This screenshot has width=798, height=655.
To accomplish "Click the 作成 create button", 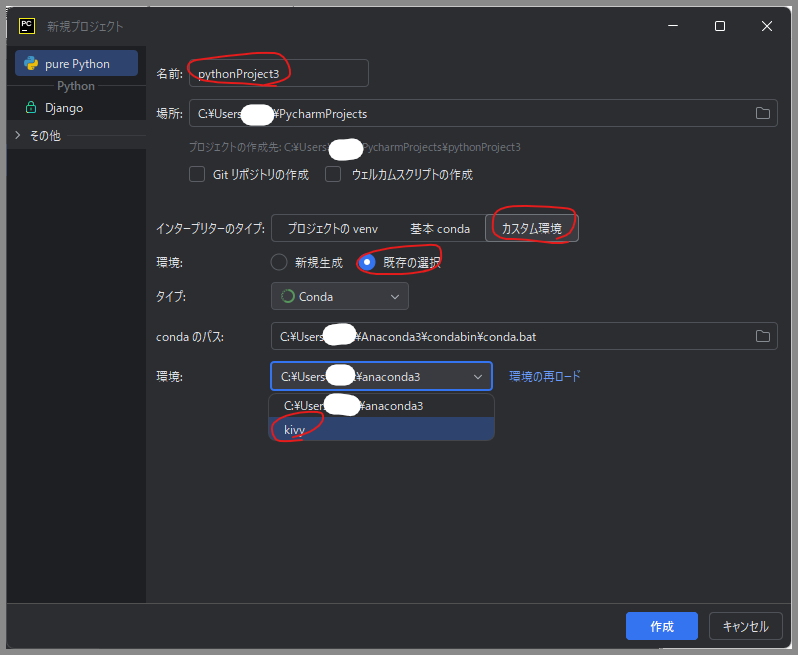I will click(x=662, y=626).
